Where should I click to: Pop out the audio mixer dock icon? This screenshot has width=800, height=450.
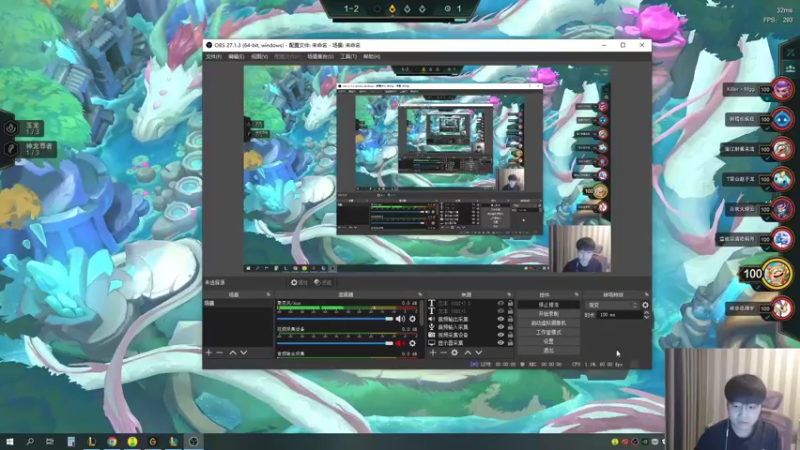coord(420,294)
